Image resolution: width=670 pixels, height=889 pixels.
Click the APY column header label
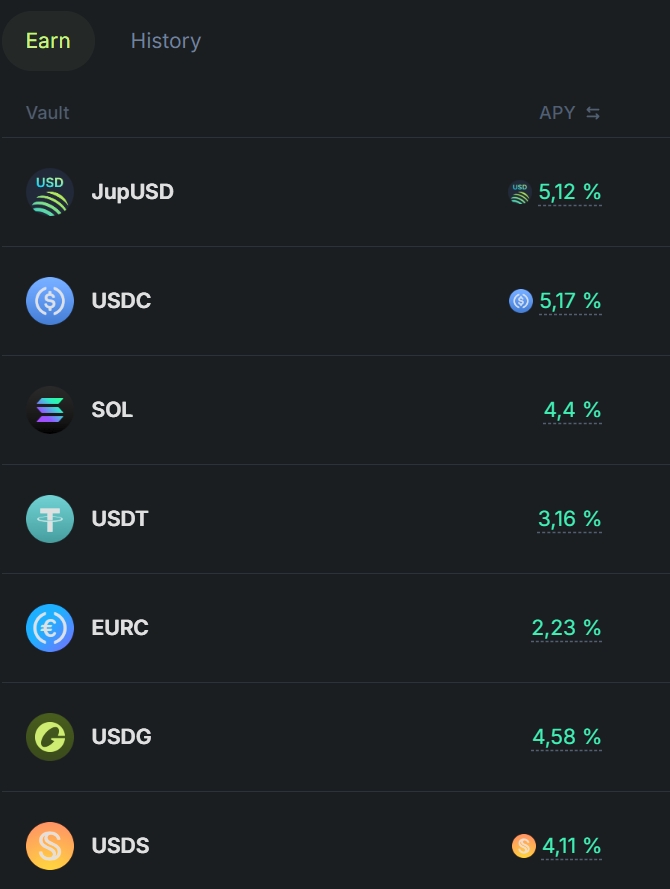click(x=557, y=113)
